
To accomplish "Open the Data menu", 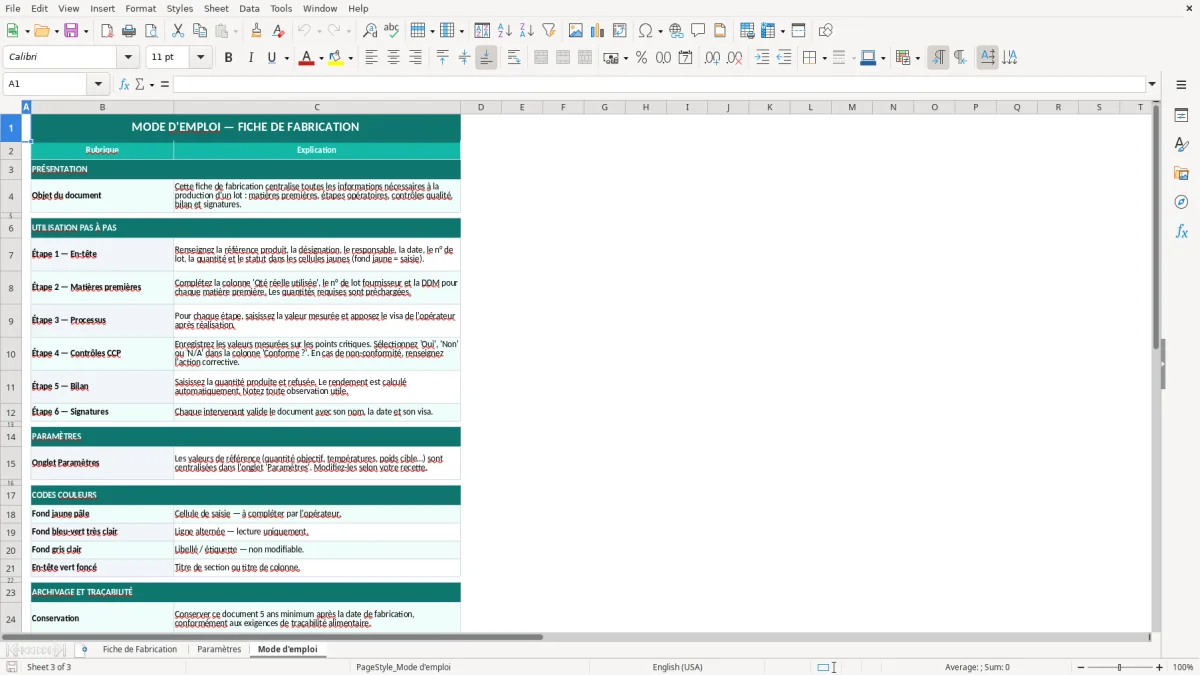I will 249,8.
